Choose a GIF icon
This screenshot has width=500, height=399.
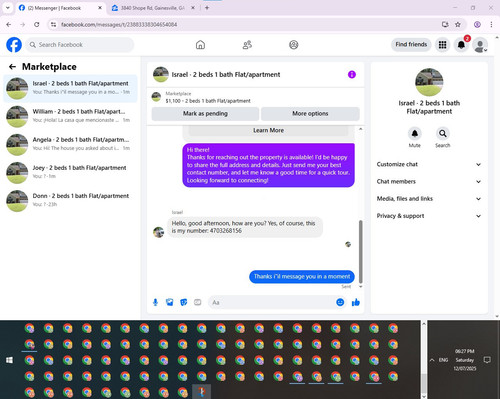coord(198,302)
